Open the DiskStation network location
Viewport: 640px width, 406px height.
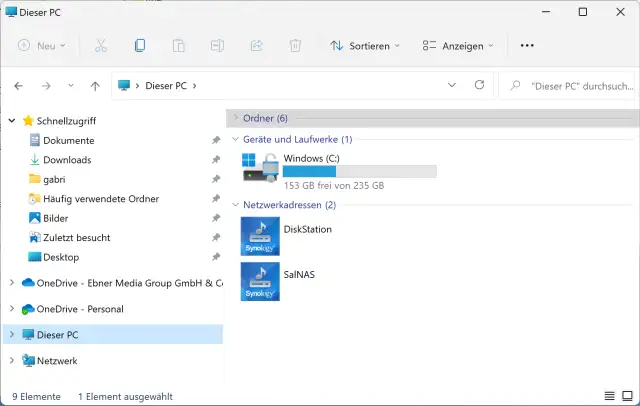click(260, 236)
